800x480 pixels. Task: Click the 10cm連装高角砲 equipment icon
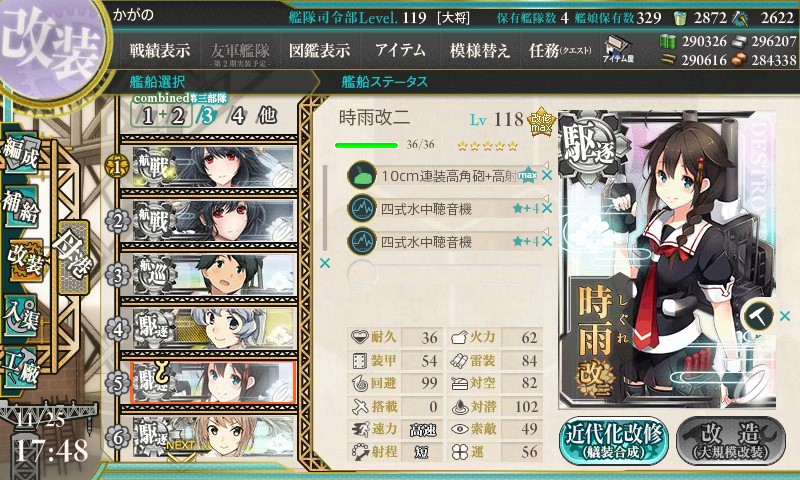[362, 175]
